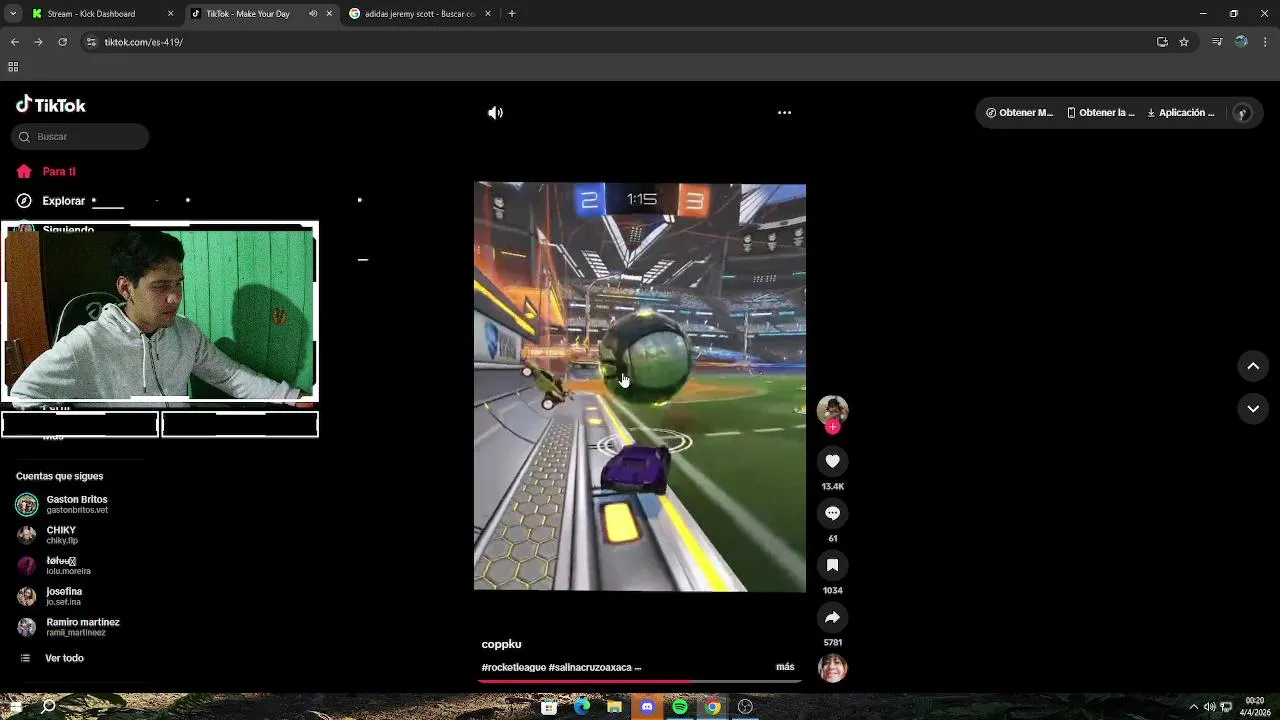Go back in browser history
The height and width of the screenshot is (720, 1280).
[x=14, y=42]
